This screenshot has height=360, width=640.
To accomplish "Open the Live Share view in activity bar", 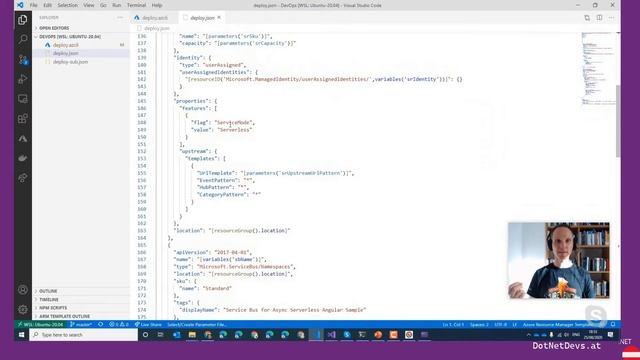I will point(22,178).
